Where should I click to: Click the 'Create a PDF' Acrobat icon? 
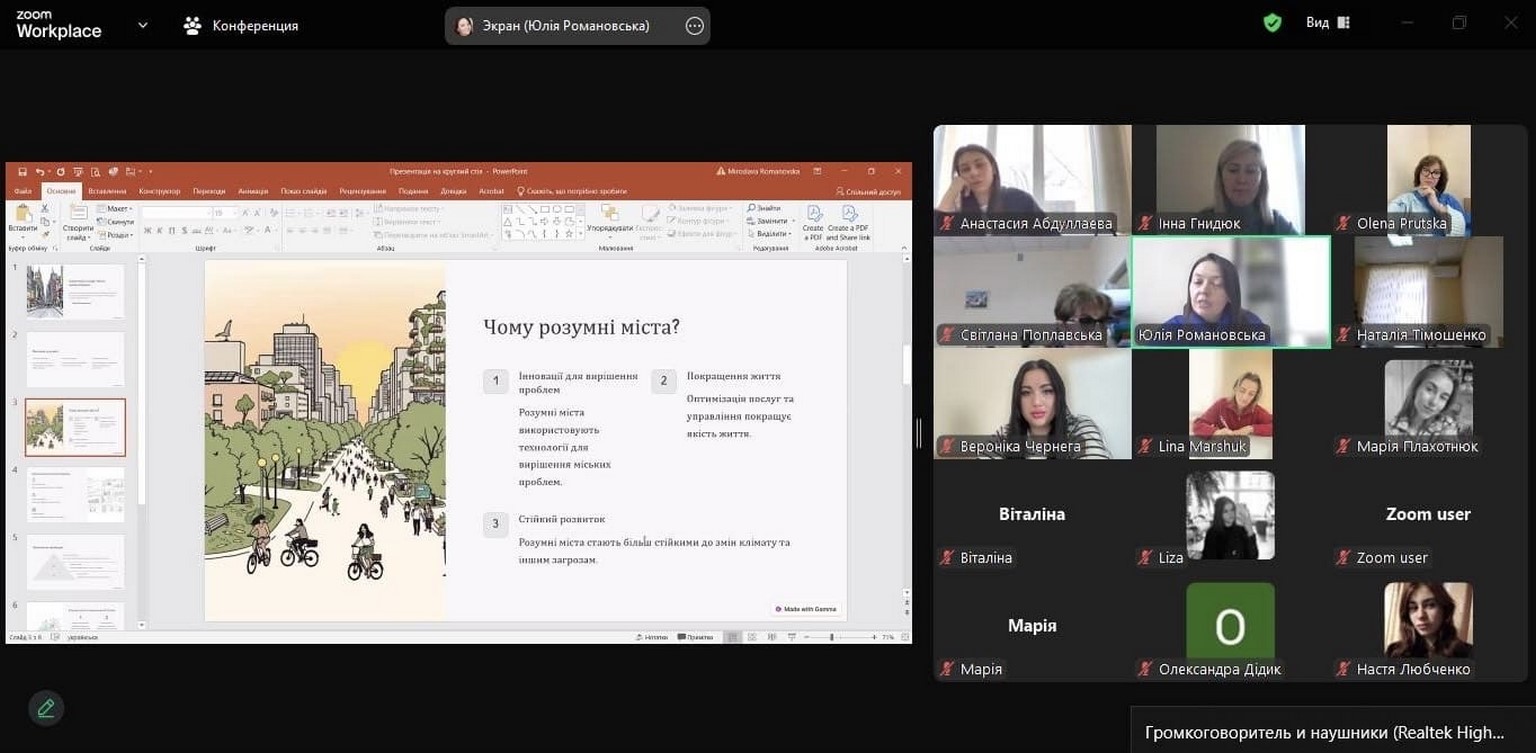point(813,218)
